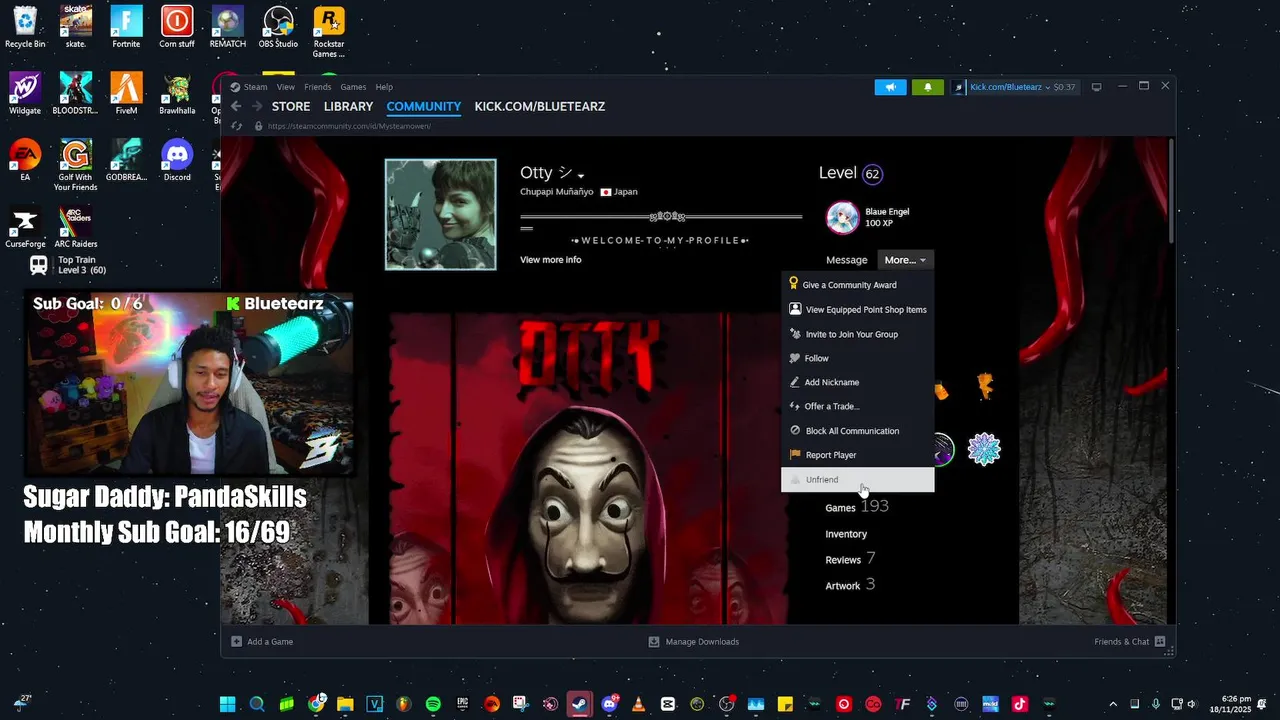Open Manage Downloads

694,642
